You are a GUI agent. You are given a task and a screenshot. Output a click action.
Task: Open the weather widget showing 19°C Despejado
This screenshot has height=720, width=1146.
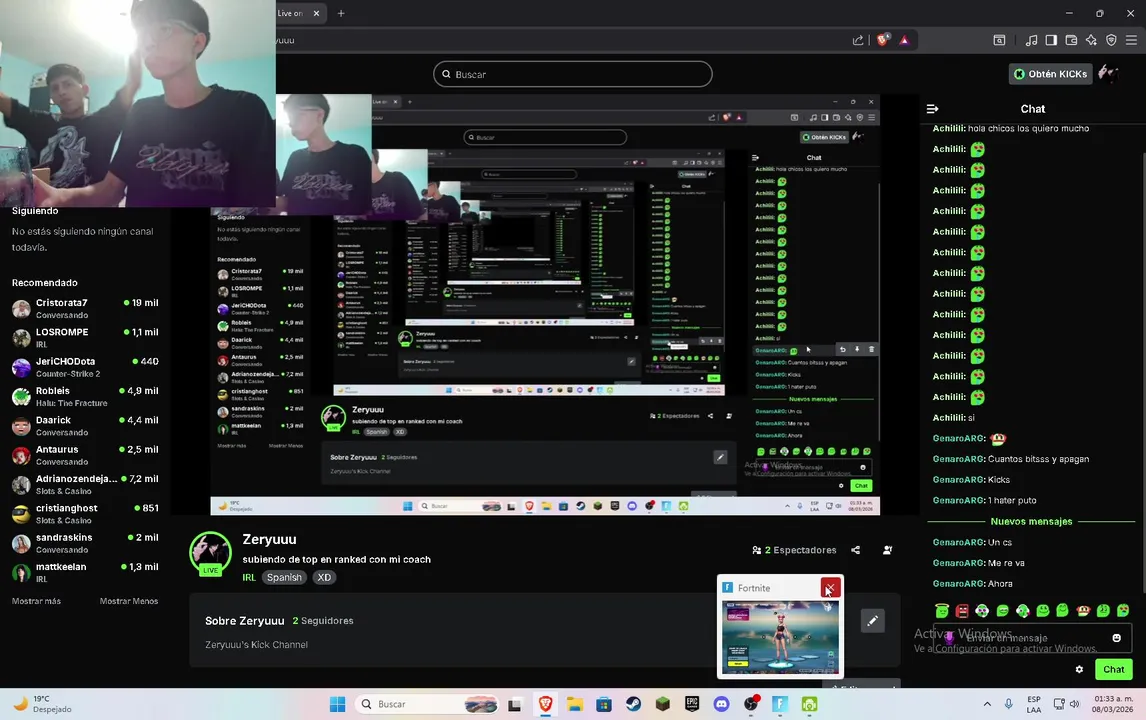point(42,704)
